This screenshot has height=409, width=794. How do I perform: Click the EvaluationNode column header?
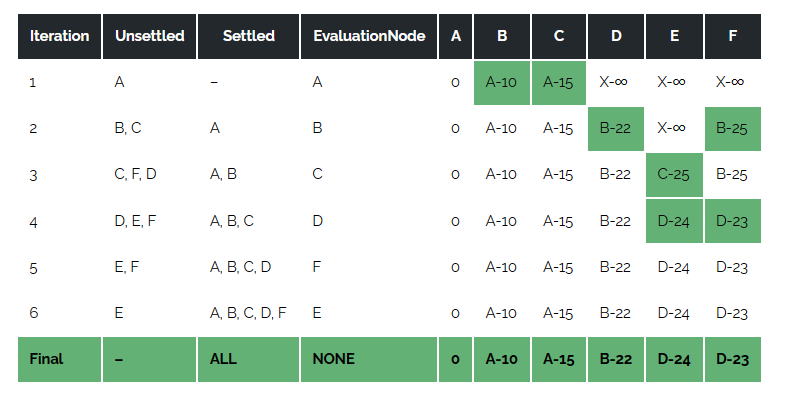point(369,36)
